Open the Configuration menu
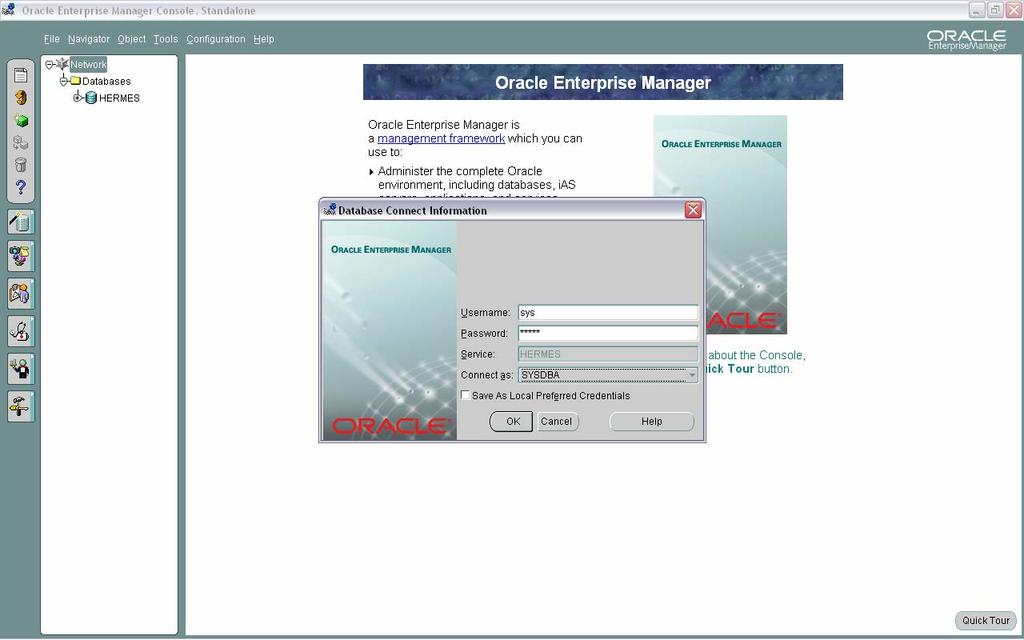This screenshot has height=640, width=1024. tap(216, 39)
